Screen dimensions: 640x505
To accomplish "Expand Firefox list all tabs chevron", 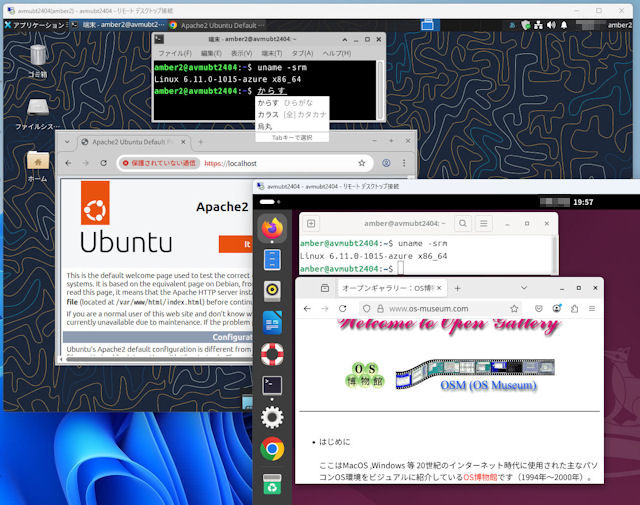I will pyautogui.click(x=524, y=288).
